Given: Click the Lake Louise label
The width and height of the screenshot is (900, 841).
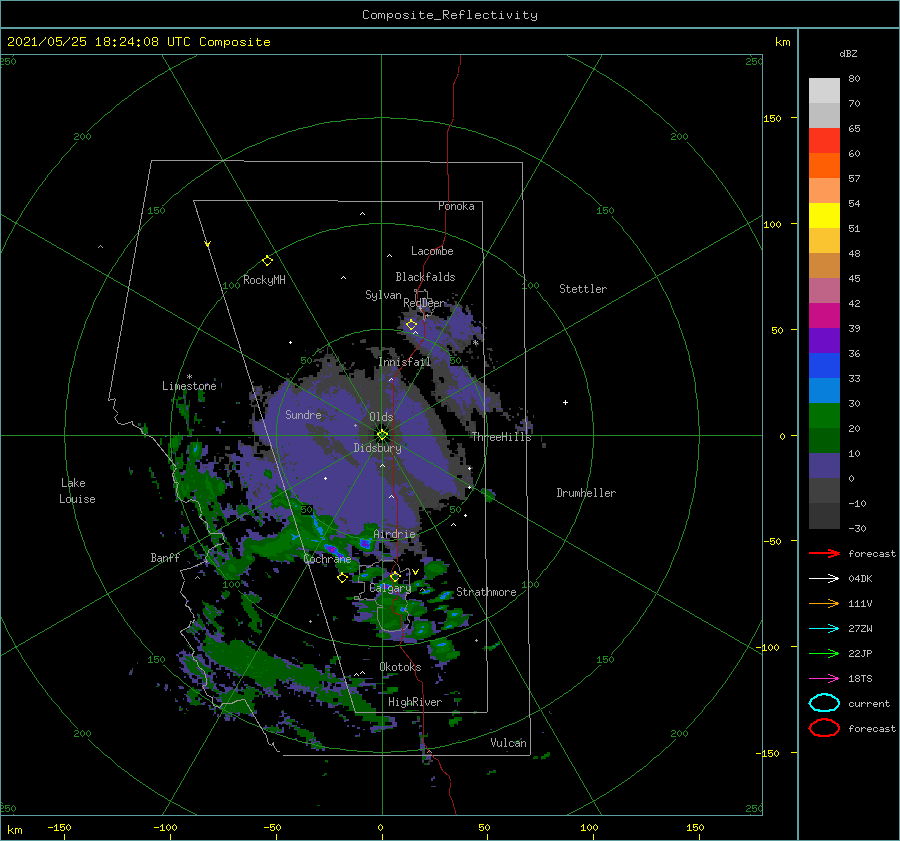Looking at the screenshot, I should [77, 491].
